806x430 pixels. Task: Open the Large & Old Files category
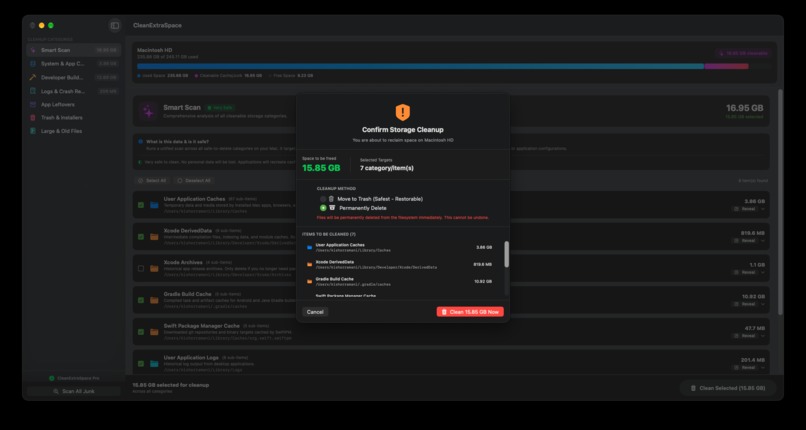pos(74,131)
